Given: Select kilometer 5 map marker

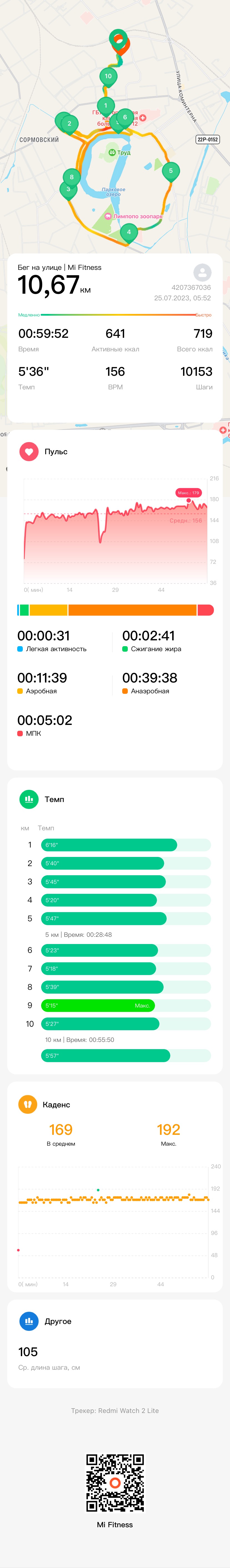Looking at the screenshot, I should pos(171,172).
